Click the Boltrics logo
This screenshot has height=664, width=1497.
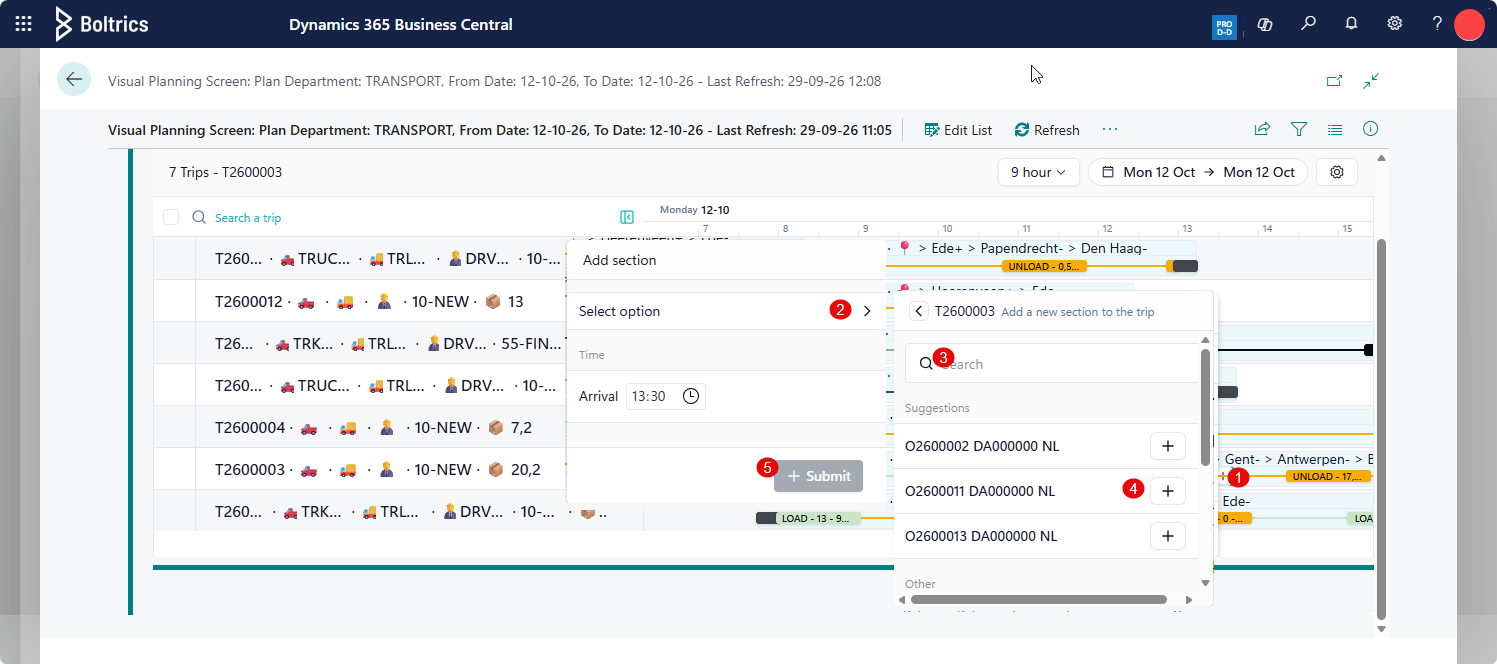click(101, 24)
